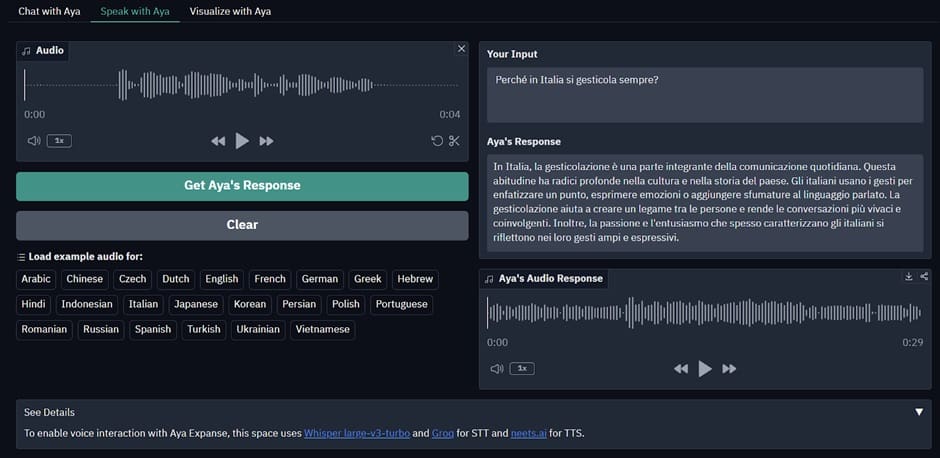The width and height of the screenshot is (940, 458).
Task: Rewind the input audio clip
Action: click(218, 141)
